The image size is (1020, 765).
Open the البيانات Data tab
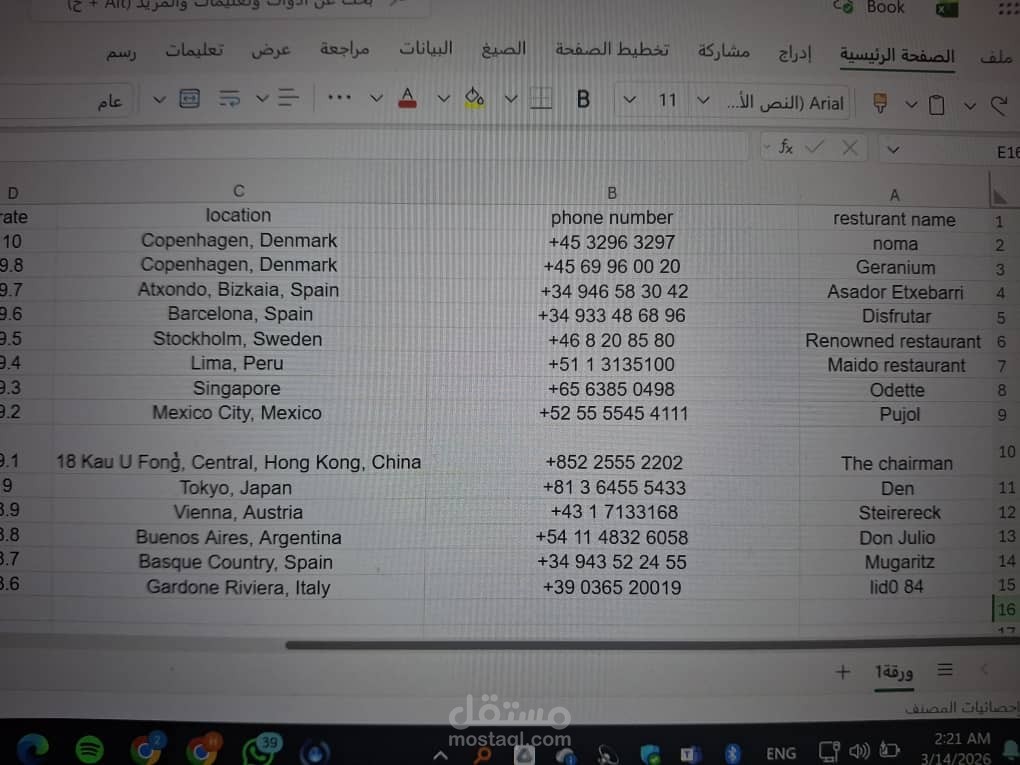[426, 48]
